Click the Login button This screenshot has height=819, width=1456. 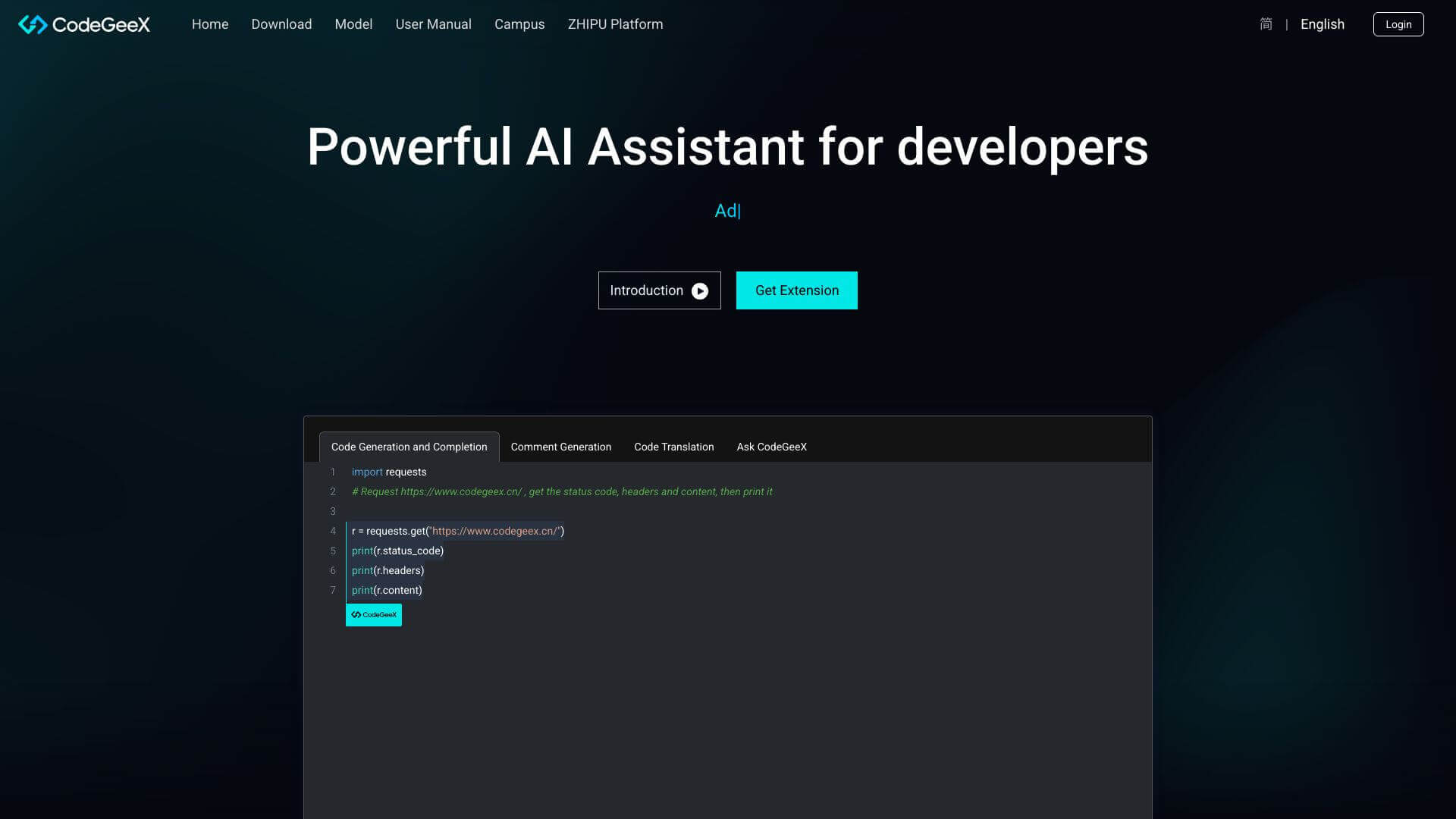tap(1398, 24)
